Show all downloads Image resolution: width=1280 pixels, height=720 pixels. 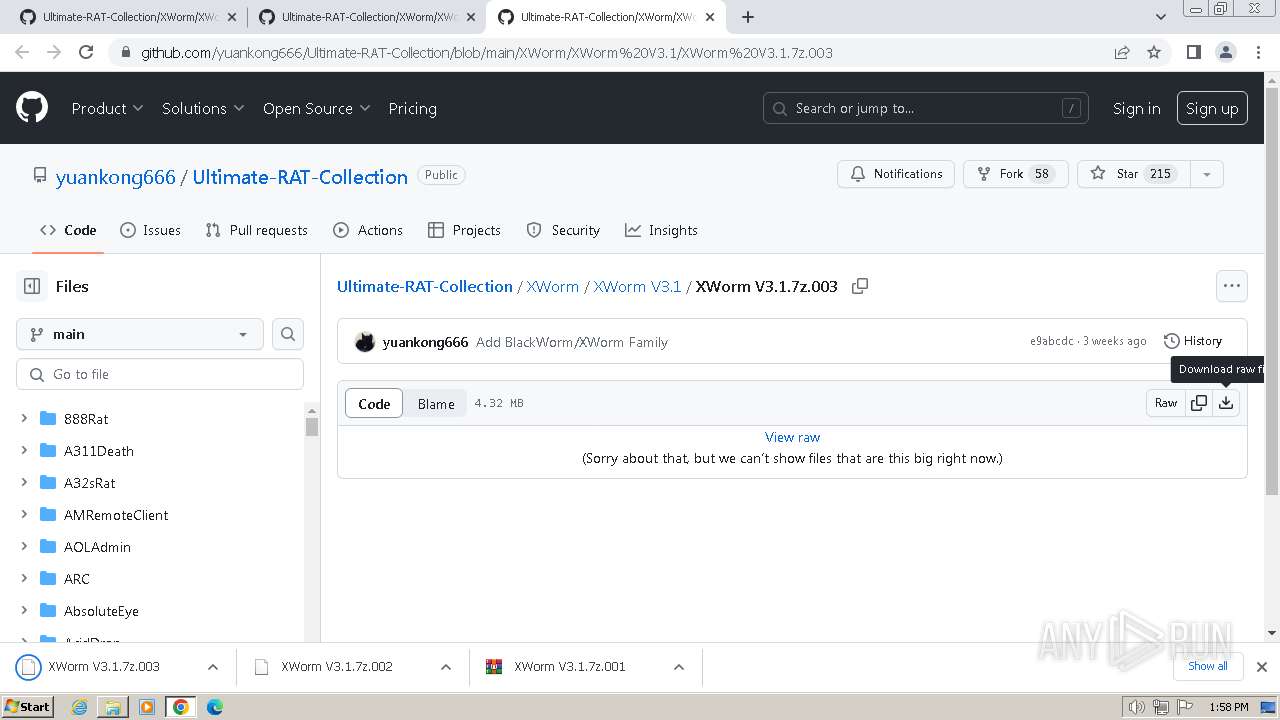point(1208,666)
